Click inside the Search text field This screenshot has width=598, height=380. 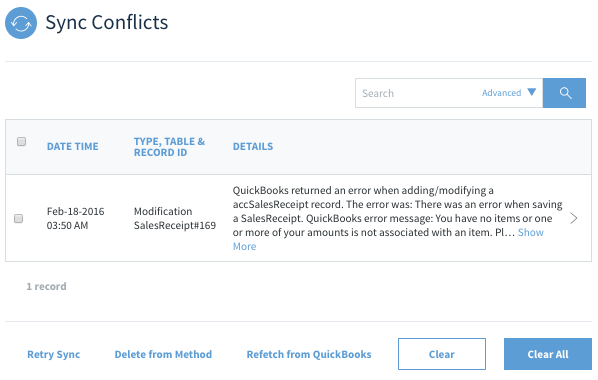coord(416,93)
